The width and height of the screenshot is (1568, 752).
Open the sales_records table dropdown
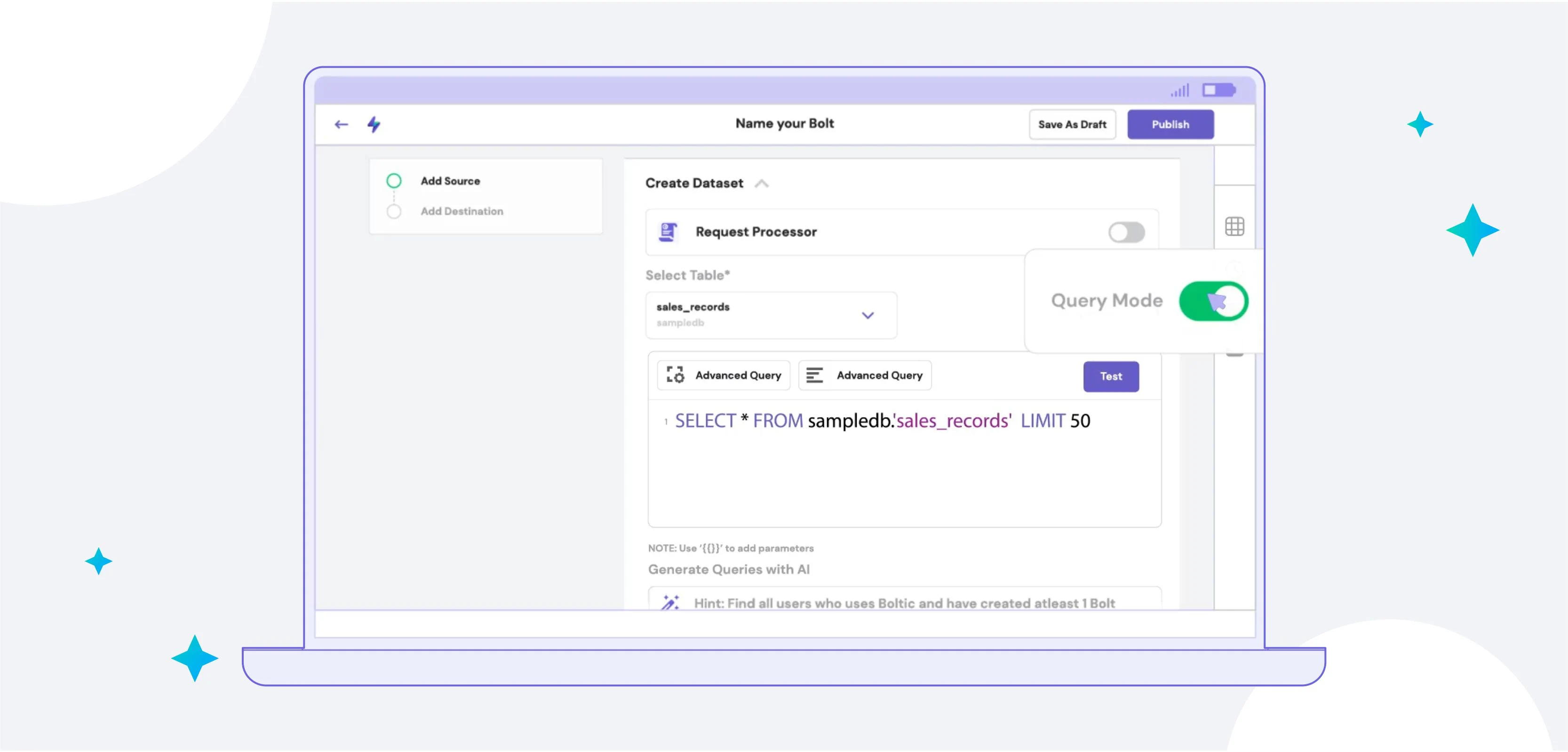pyautogui.click(x=868, y=315)
